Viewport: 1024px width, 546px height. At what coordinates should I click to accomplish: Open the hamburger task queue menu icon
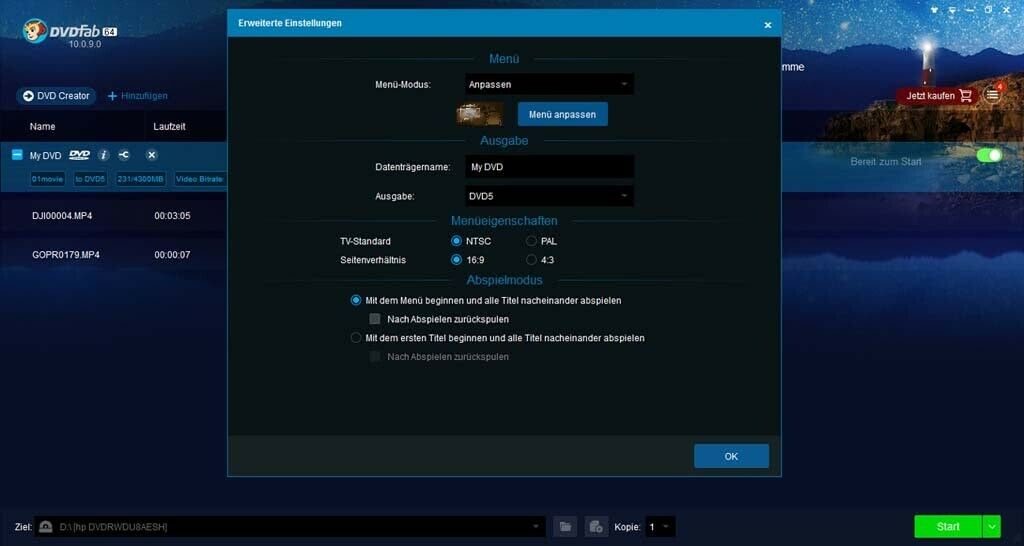click(993, 95)
